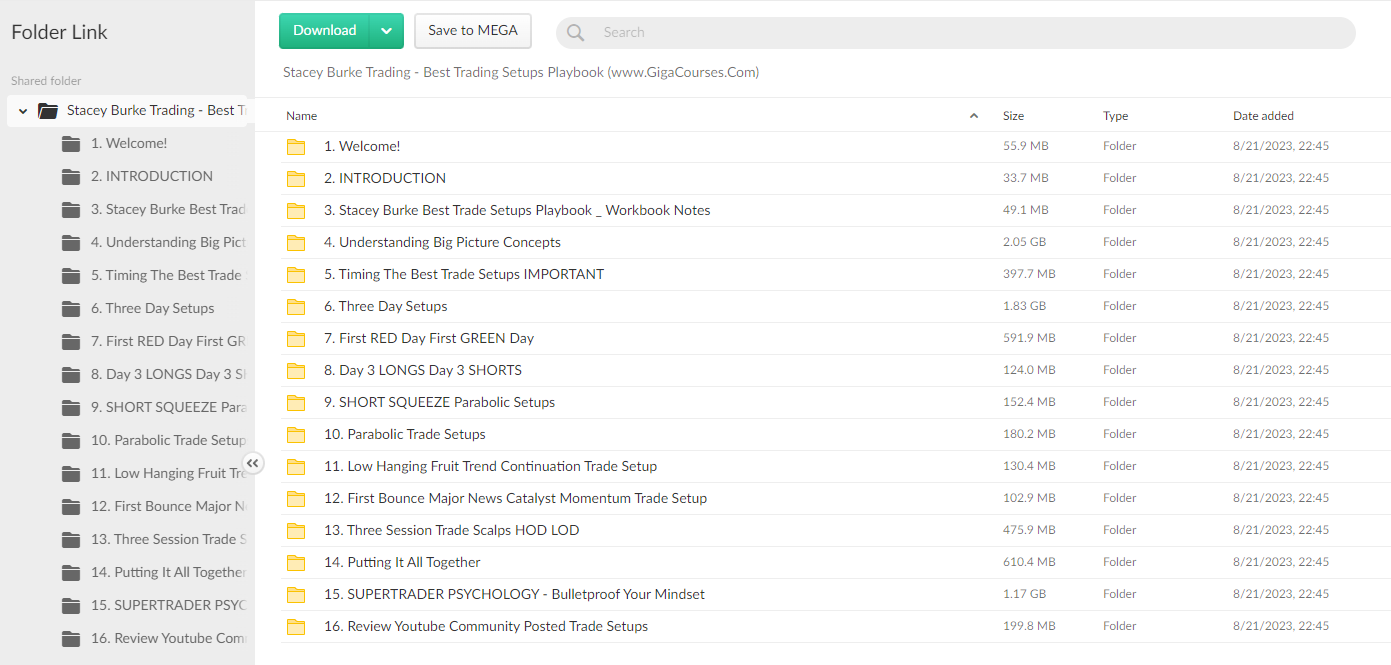Click sidebar folder icon for 2. INTRODUCTION
1391x665 pixels.
click(71, 177)
